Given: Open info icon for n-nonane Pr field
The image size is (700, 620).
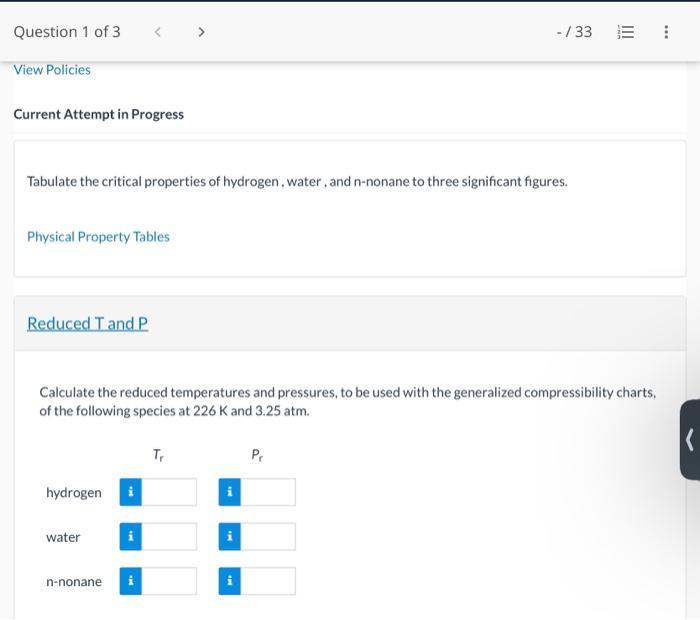Looking at the screenshot, I should tap(229, 581).
